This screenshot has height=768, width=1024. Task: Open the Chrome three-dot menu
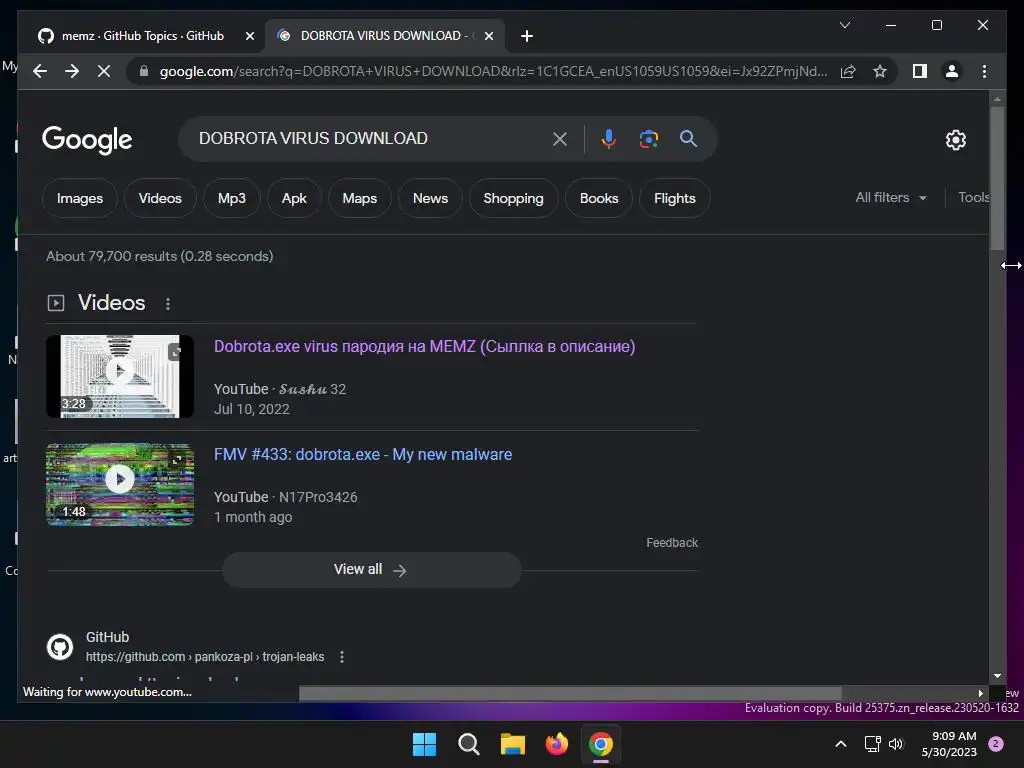[x=984, y=71]
